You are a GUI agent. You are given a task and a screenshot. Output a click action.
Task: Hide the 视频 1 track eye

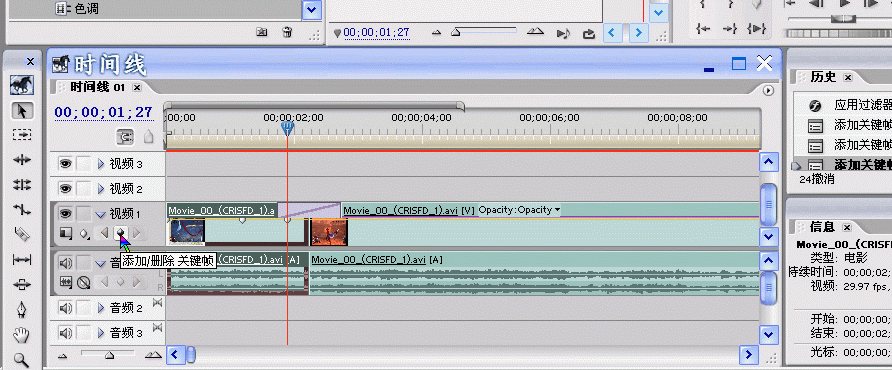(65, 213)
